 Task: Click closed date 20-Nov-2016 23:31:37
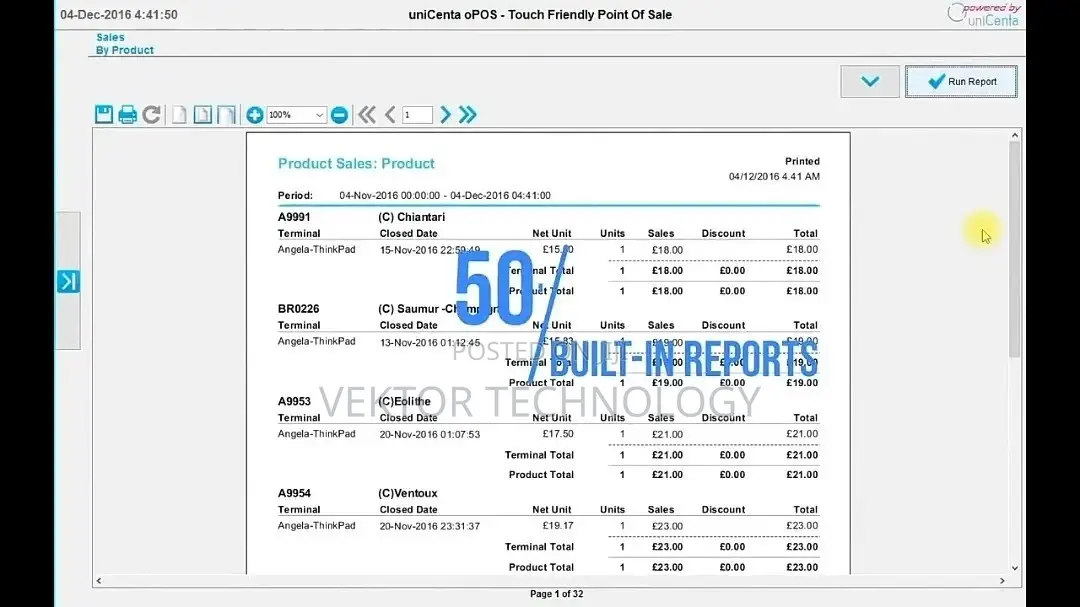(x=430, y=526)
